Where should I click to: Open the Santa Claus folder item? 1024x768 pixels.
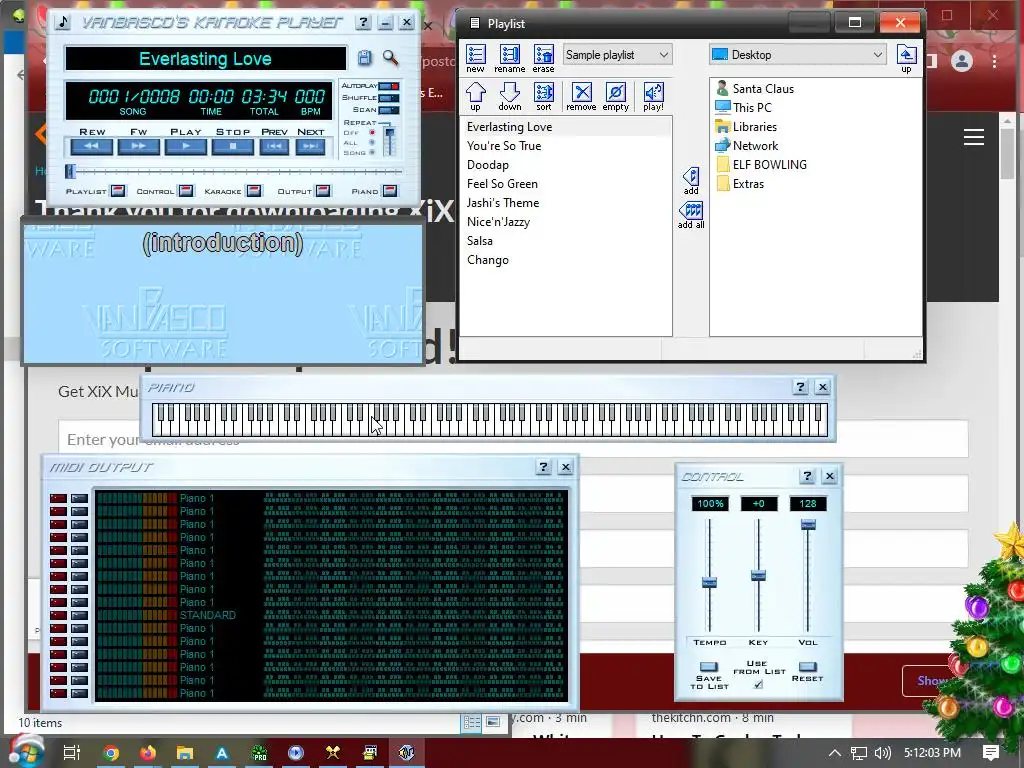point(755,88)
